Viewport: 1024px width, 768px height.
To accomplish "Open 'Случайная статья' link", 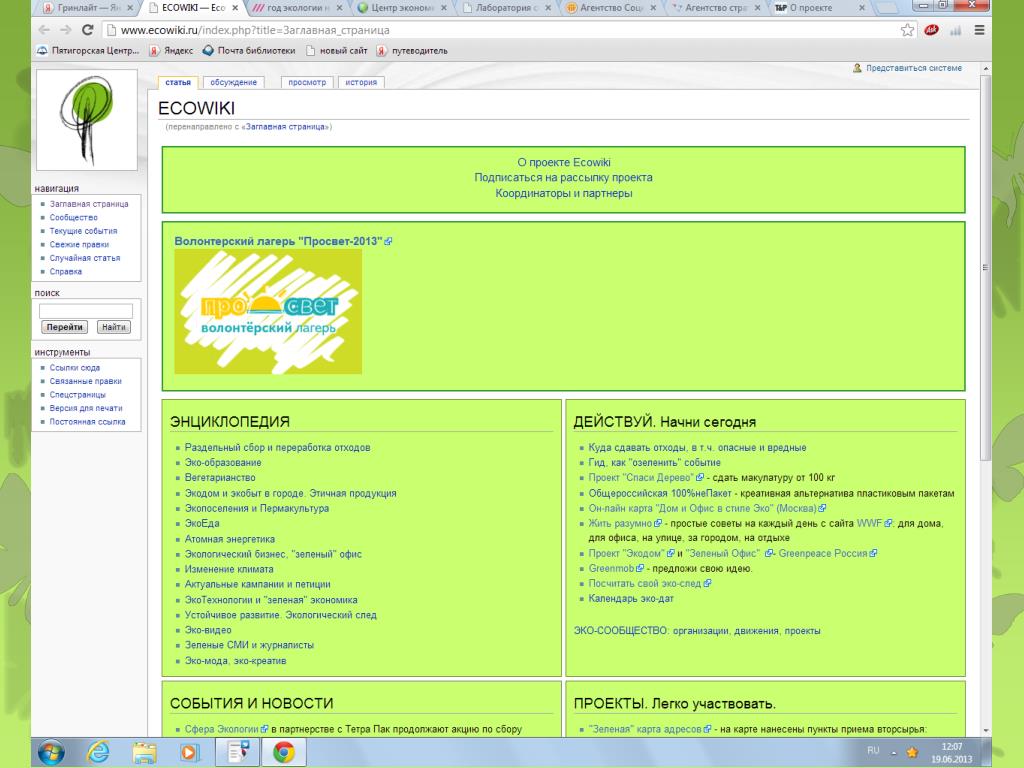I will click(85, 258).
